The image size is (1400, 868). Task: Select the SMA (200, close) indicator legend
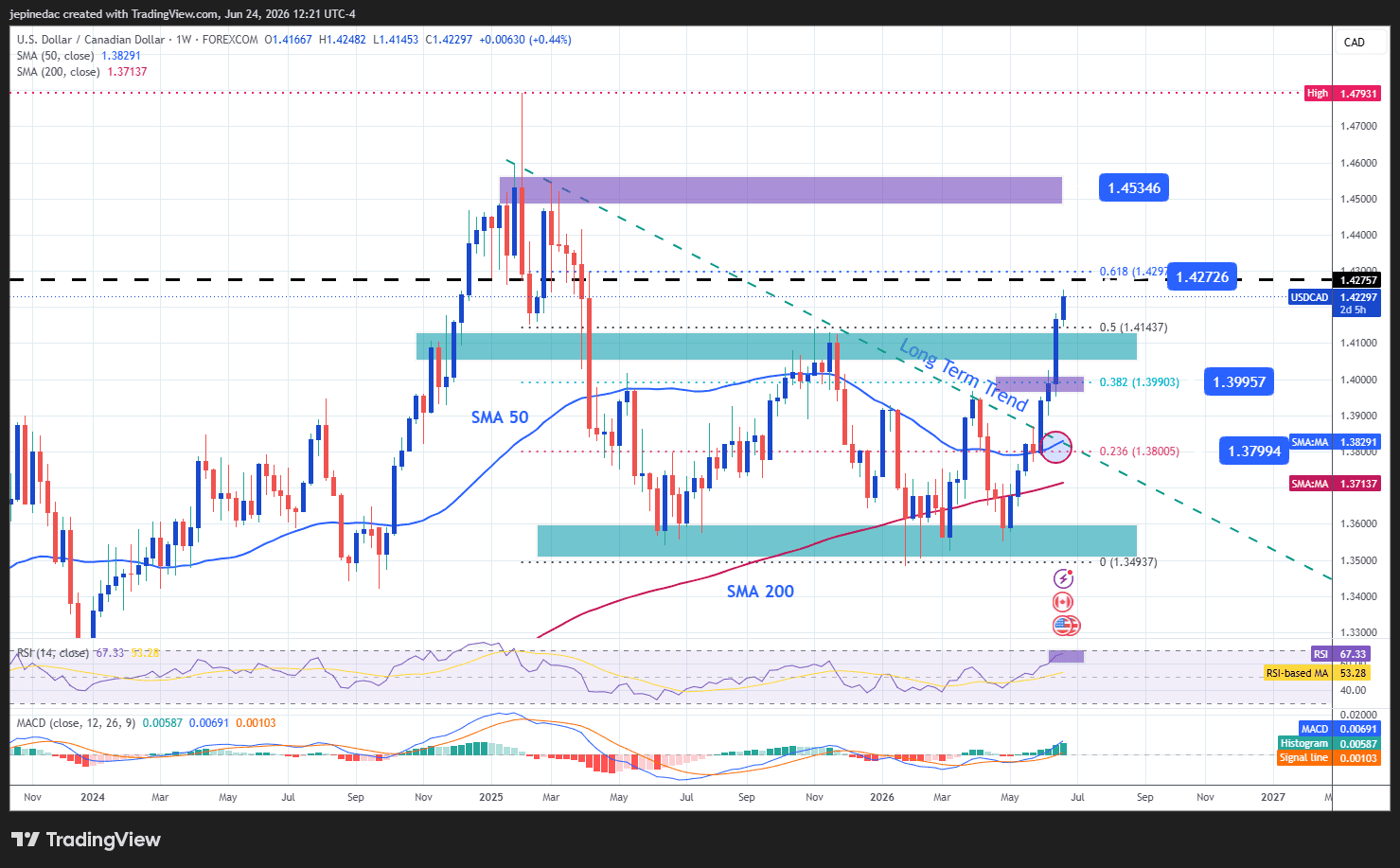pos(81,72)
